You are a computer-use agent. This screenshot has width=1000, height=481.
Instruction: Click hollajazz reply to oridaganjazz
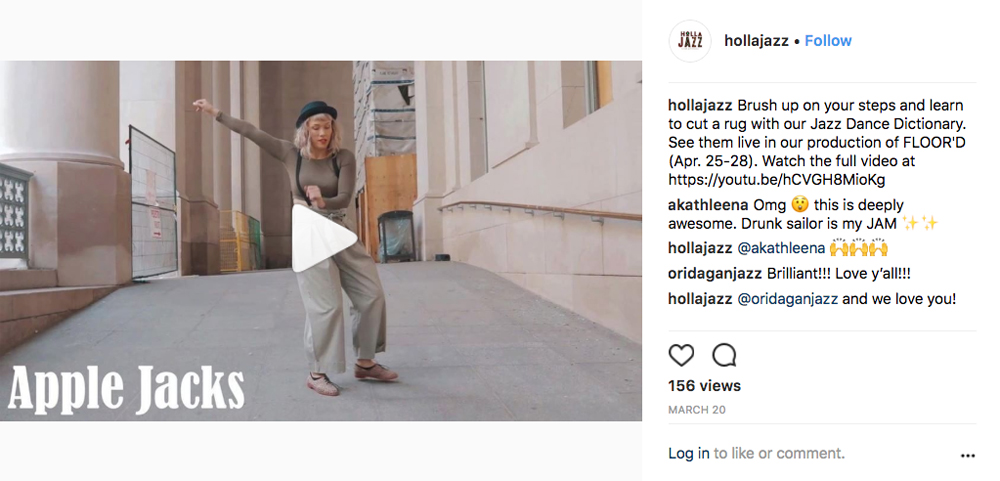click(700, 299)
